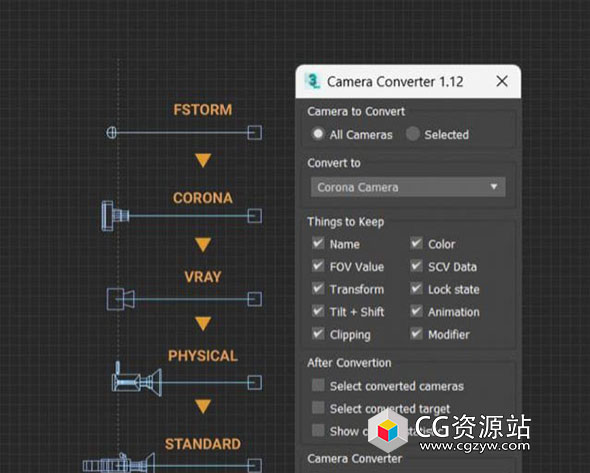Enable Select converted target checkbox
The width and height of the screenshot is (590, 473).
(x=318, y=408)
